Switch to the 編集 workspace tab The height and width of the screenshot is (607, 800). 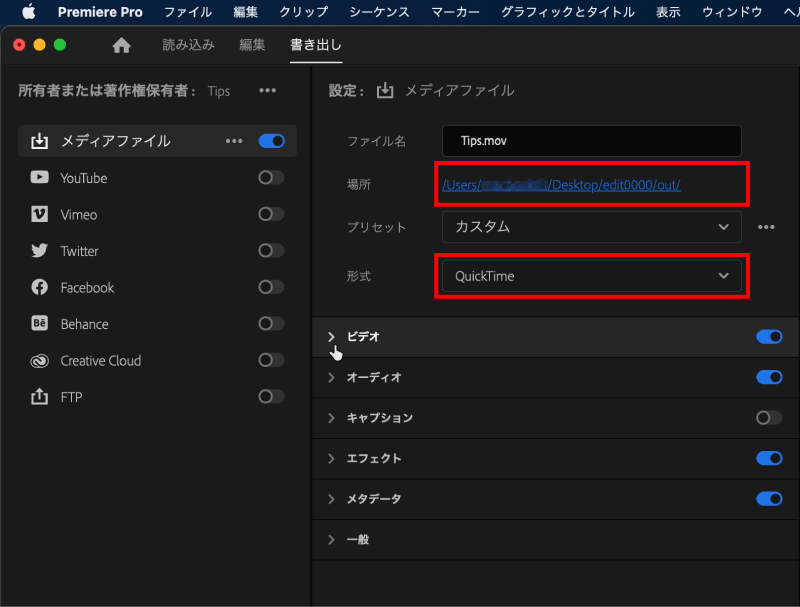click(252, 45)
